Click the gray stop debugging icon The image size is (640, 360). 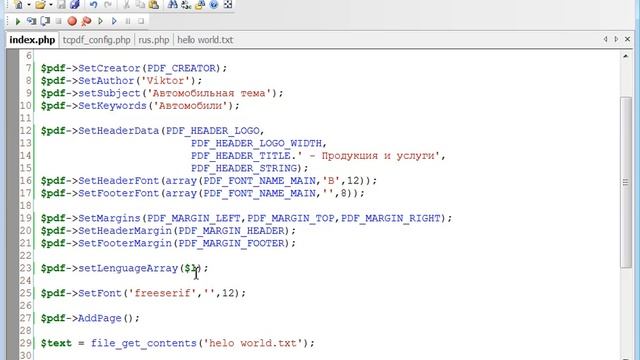[x=58, y=21]
